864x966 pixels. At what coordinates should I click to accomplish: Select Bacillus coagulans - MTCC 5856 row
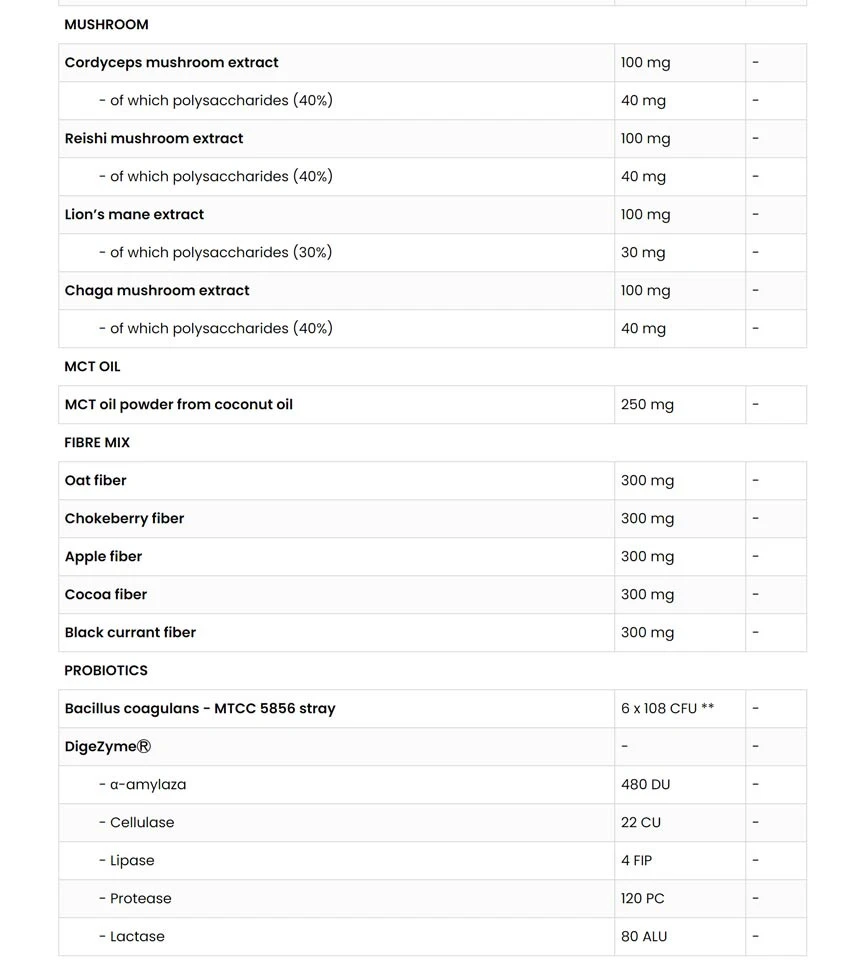pos(200,708)
